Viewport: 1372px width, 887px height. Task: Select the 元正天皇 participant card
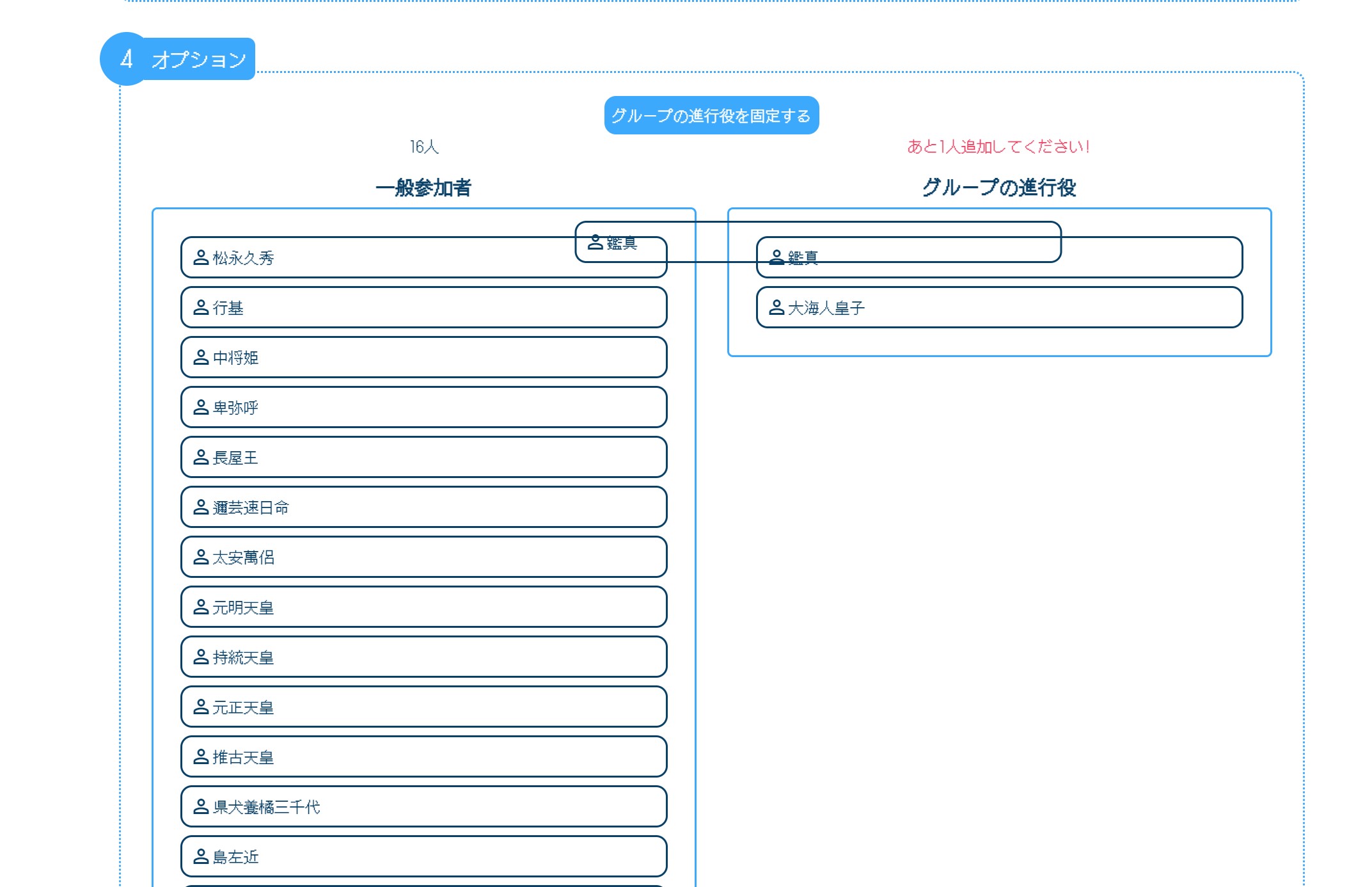pyautogui.click(x=423, y=707)
